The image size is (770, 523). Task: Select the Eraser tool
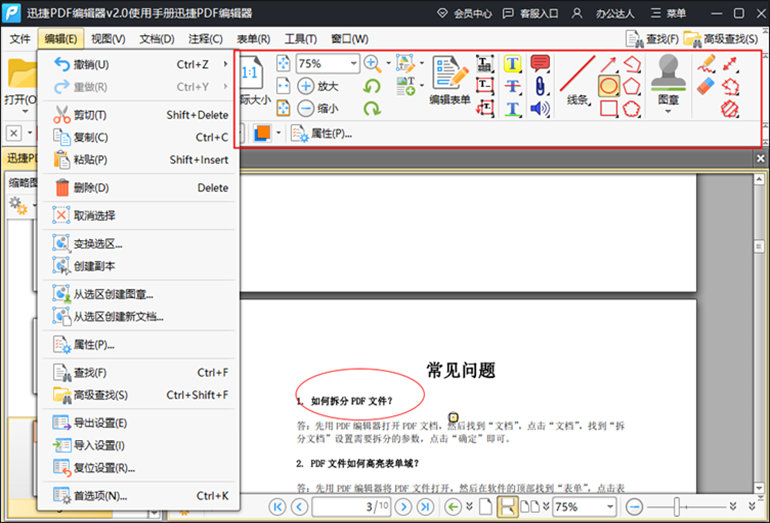[x=706, y=86]
